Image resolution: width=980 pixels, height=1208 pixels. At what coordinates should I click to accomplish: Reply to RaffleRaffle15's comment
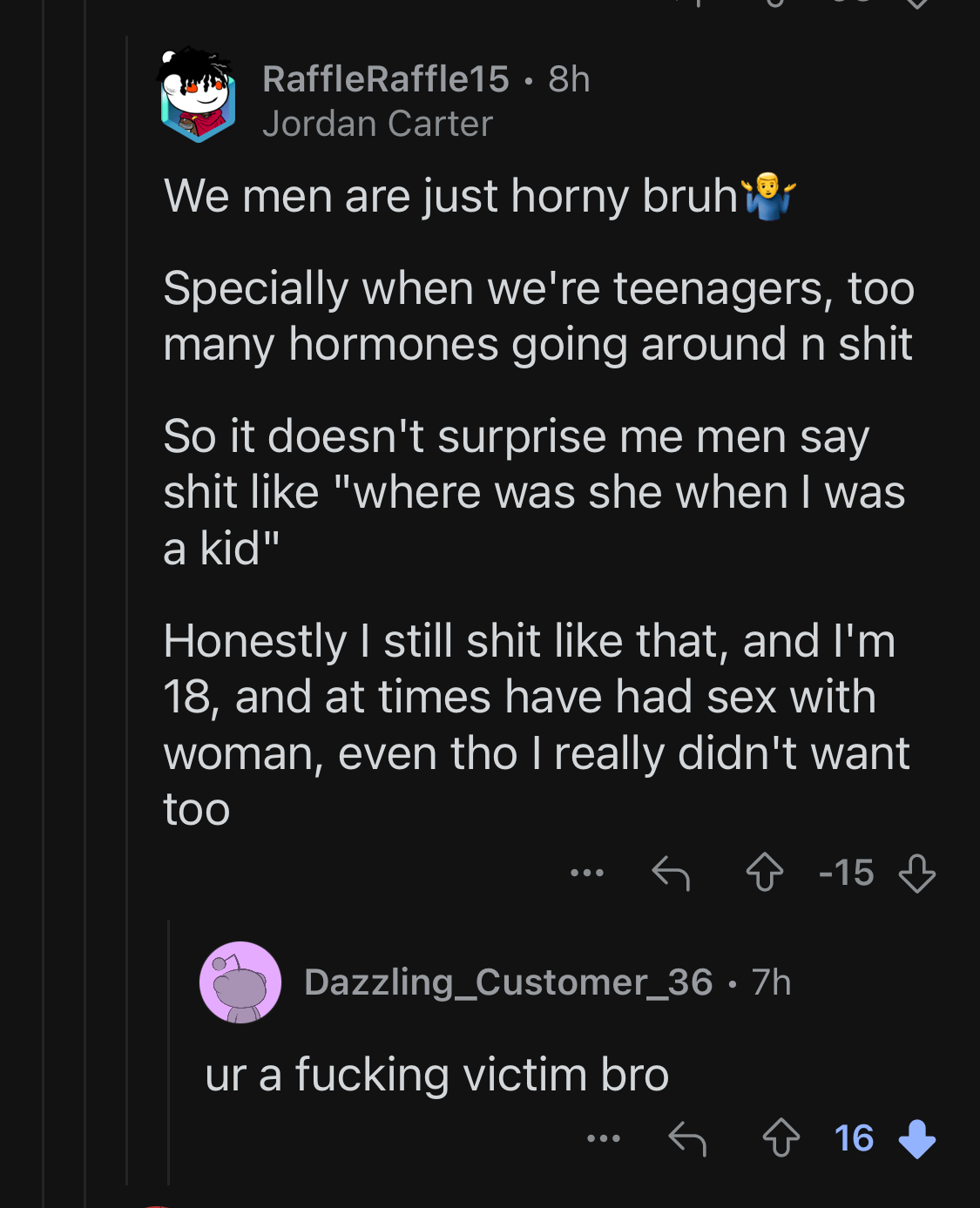click(671, 873)
